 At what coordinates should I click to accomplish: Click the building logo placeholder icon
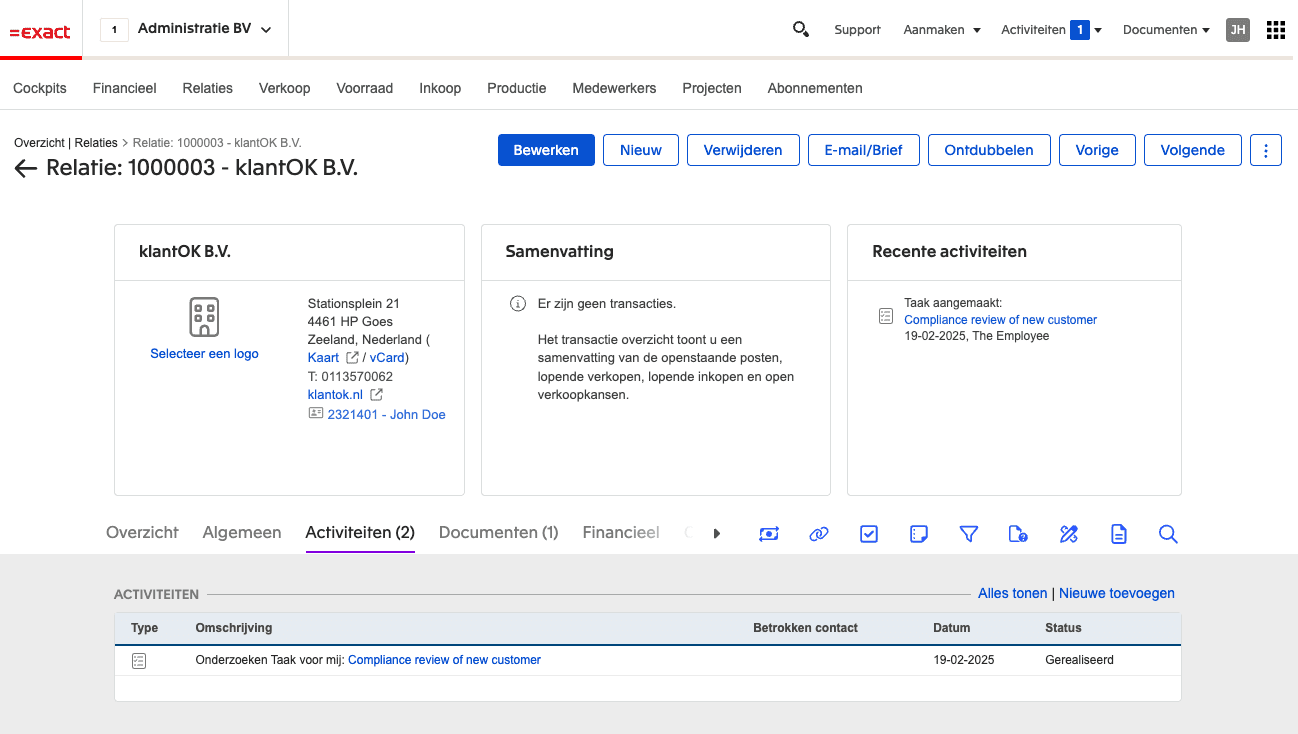point(204,317)
